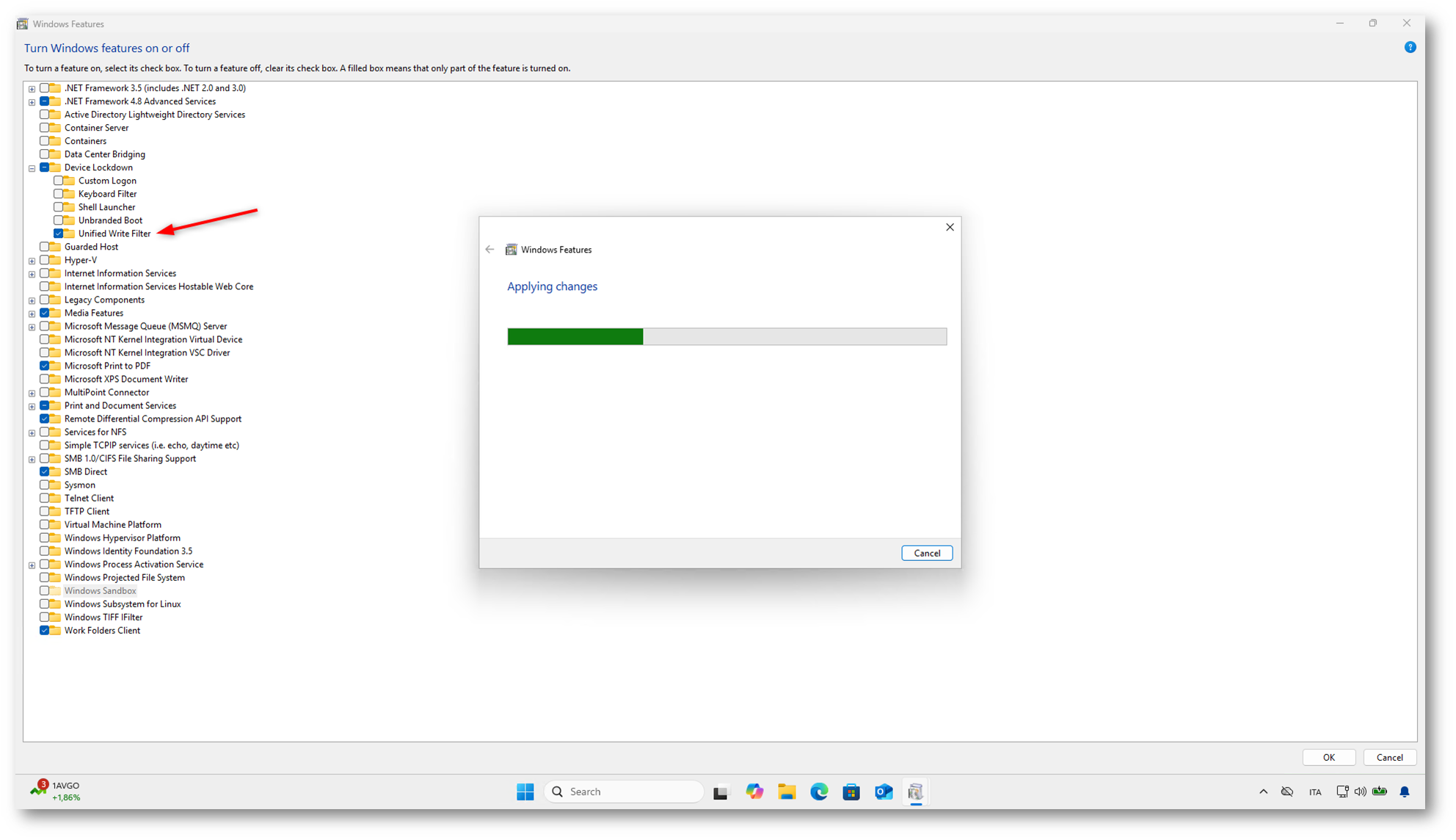The height and width of the screenshot is (840, 1456).
Task: Click OK in the Windows Features window
Action: [1328, 757]
